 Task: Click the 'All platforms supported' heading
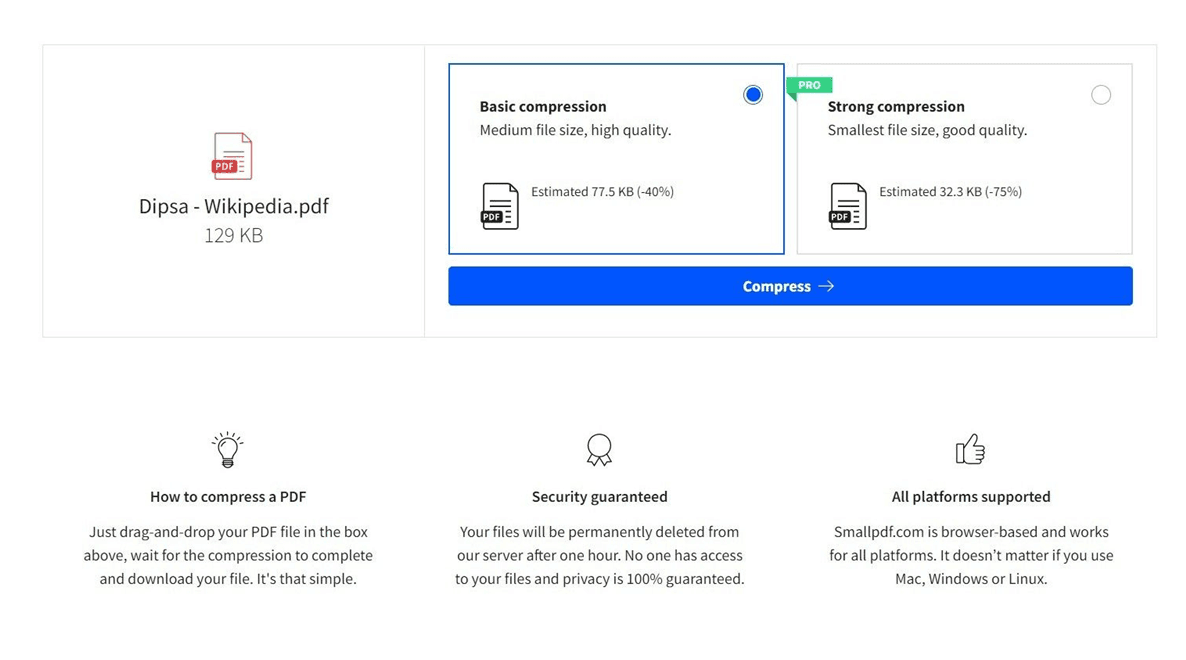[x=971, y=497]
